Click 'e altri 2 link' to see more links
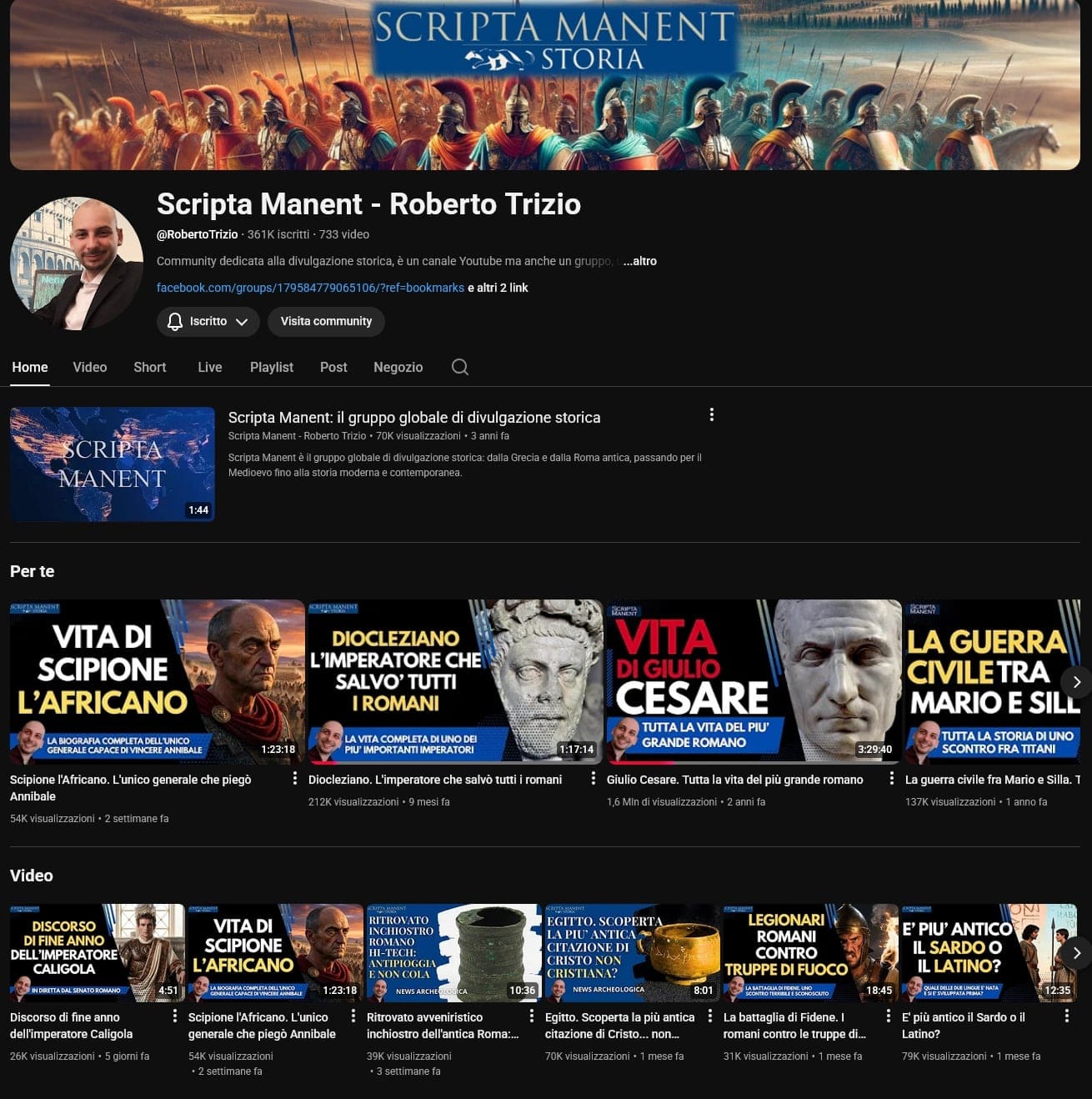Image resolution: width=1092 pixels, height=1099 pixels. tap(498, 287)
